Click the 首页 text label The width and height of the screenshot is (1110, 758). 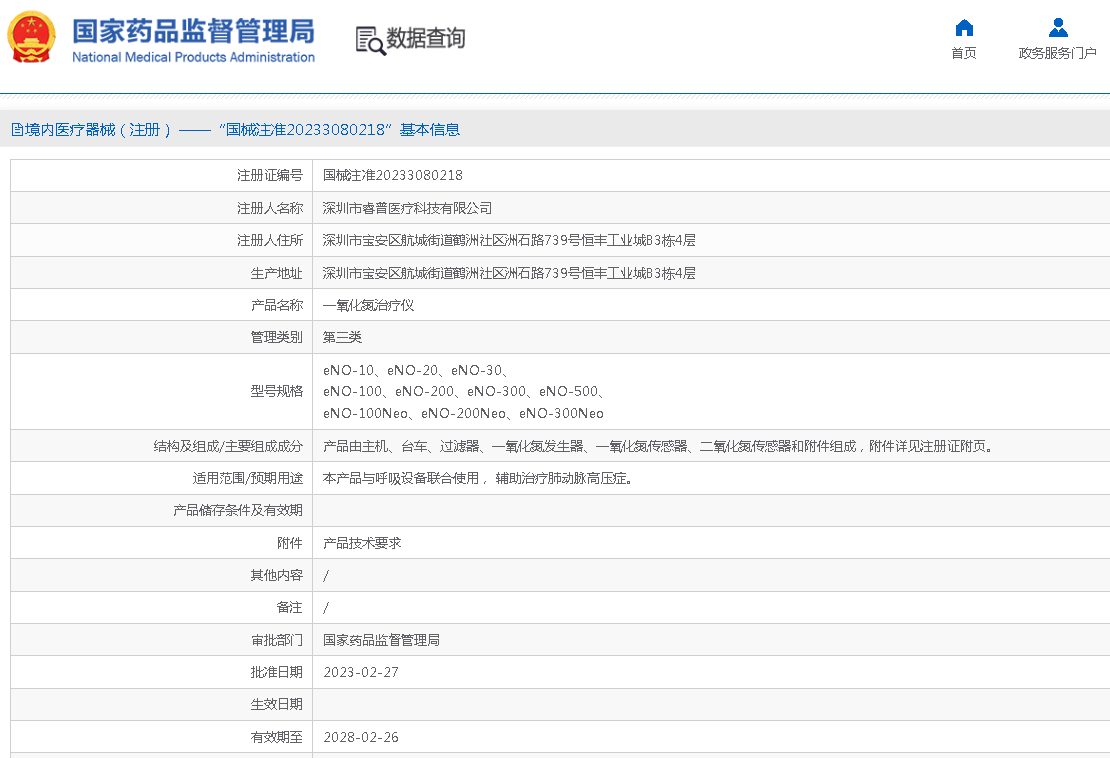[964, 53]
